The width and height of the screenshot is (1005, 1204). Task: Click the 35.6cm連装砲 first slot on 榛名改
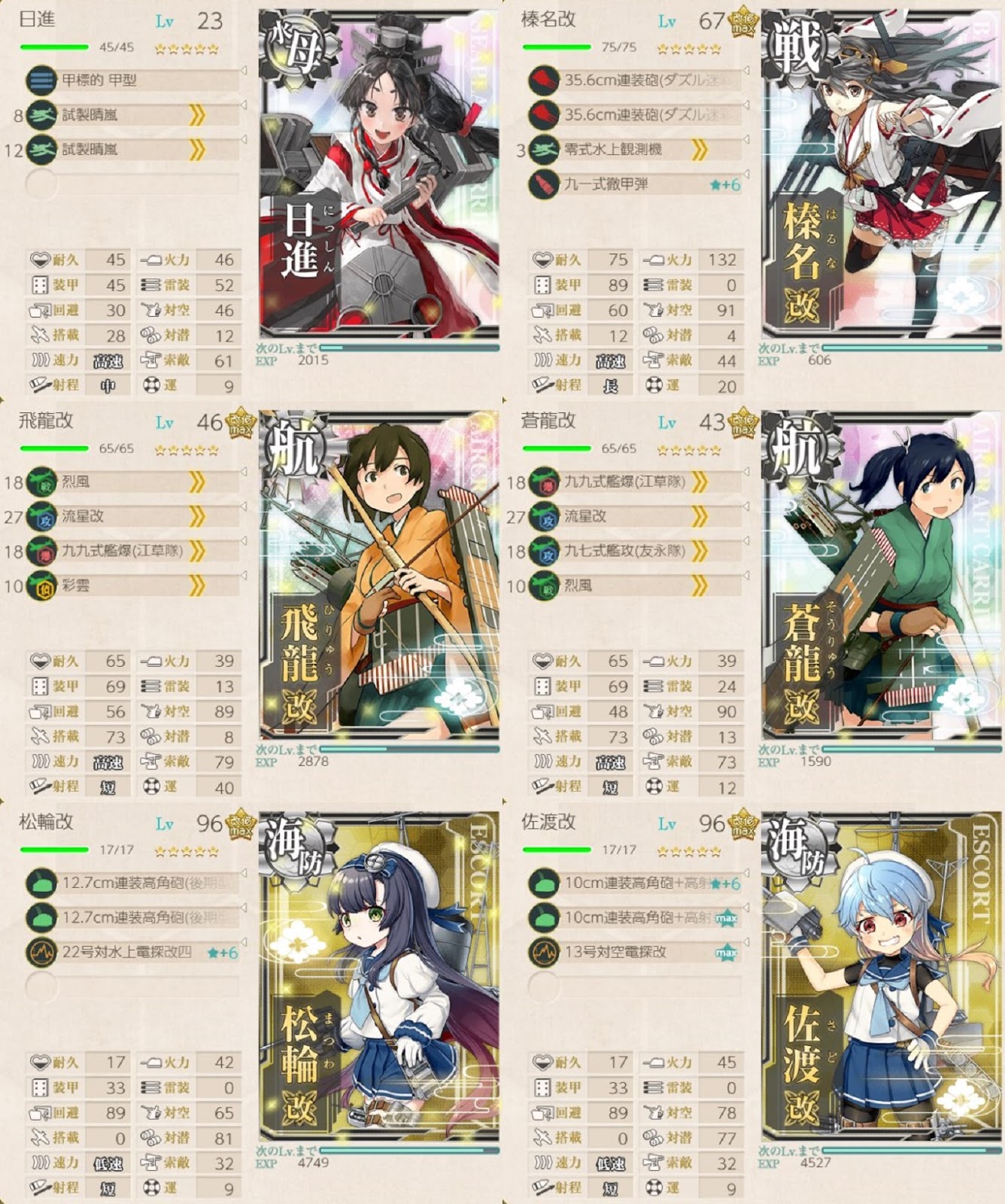point(635,80)
